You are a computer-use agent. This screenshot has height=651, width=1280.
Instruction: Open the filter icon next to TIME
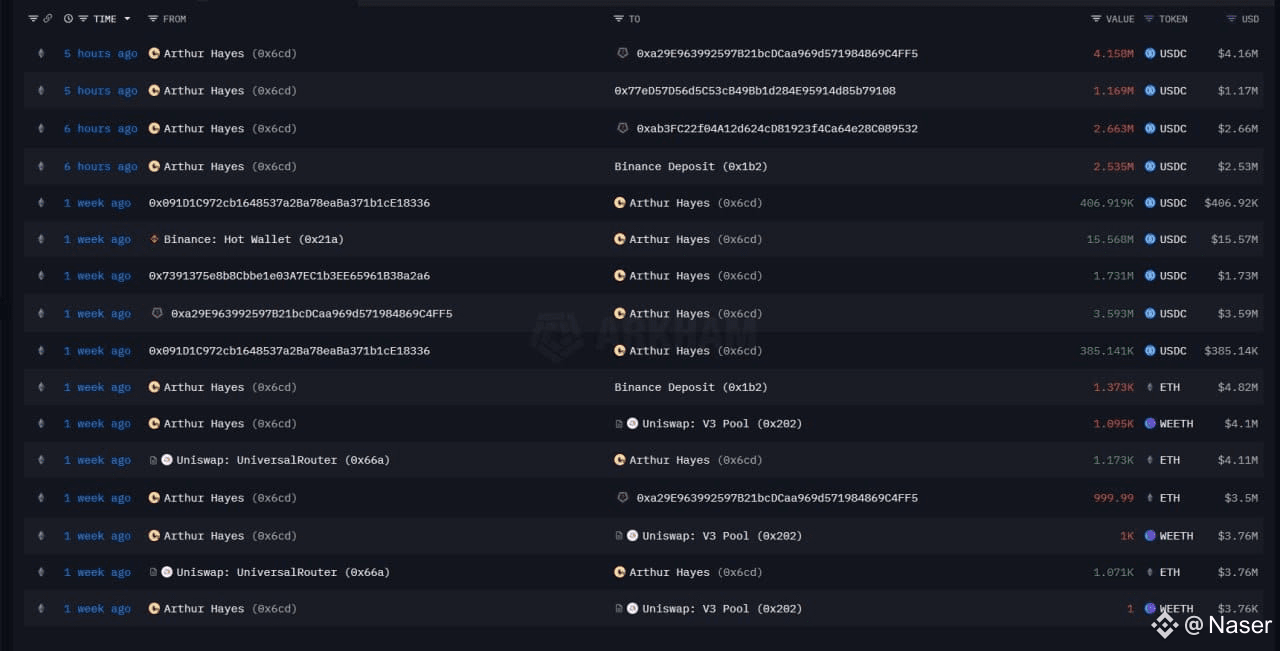tap(83, 19)
